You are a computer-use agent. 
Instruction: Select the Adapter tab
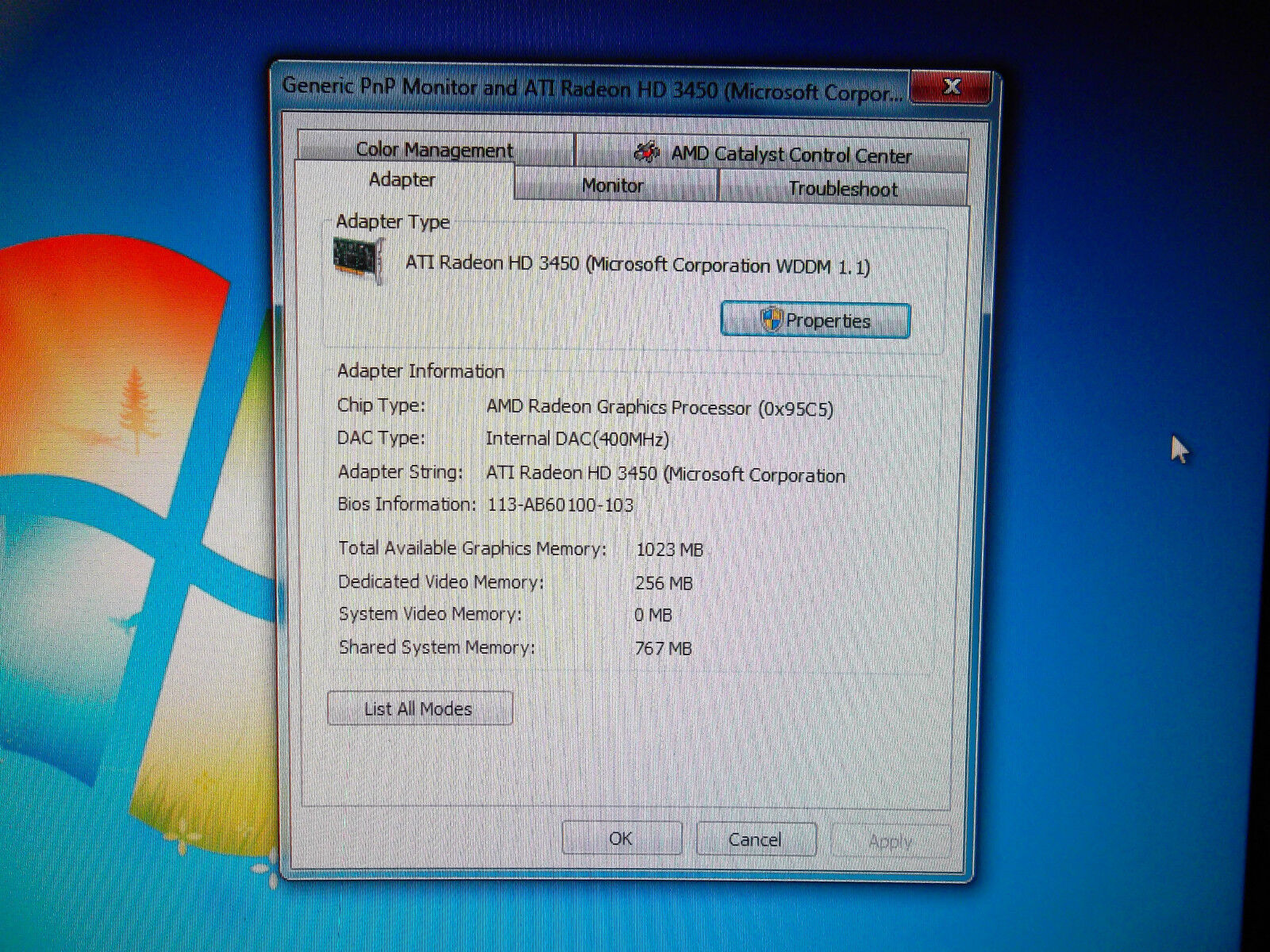(x=403, y=180)
